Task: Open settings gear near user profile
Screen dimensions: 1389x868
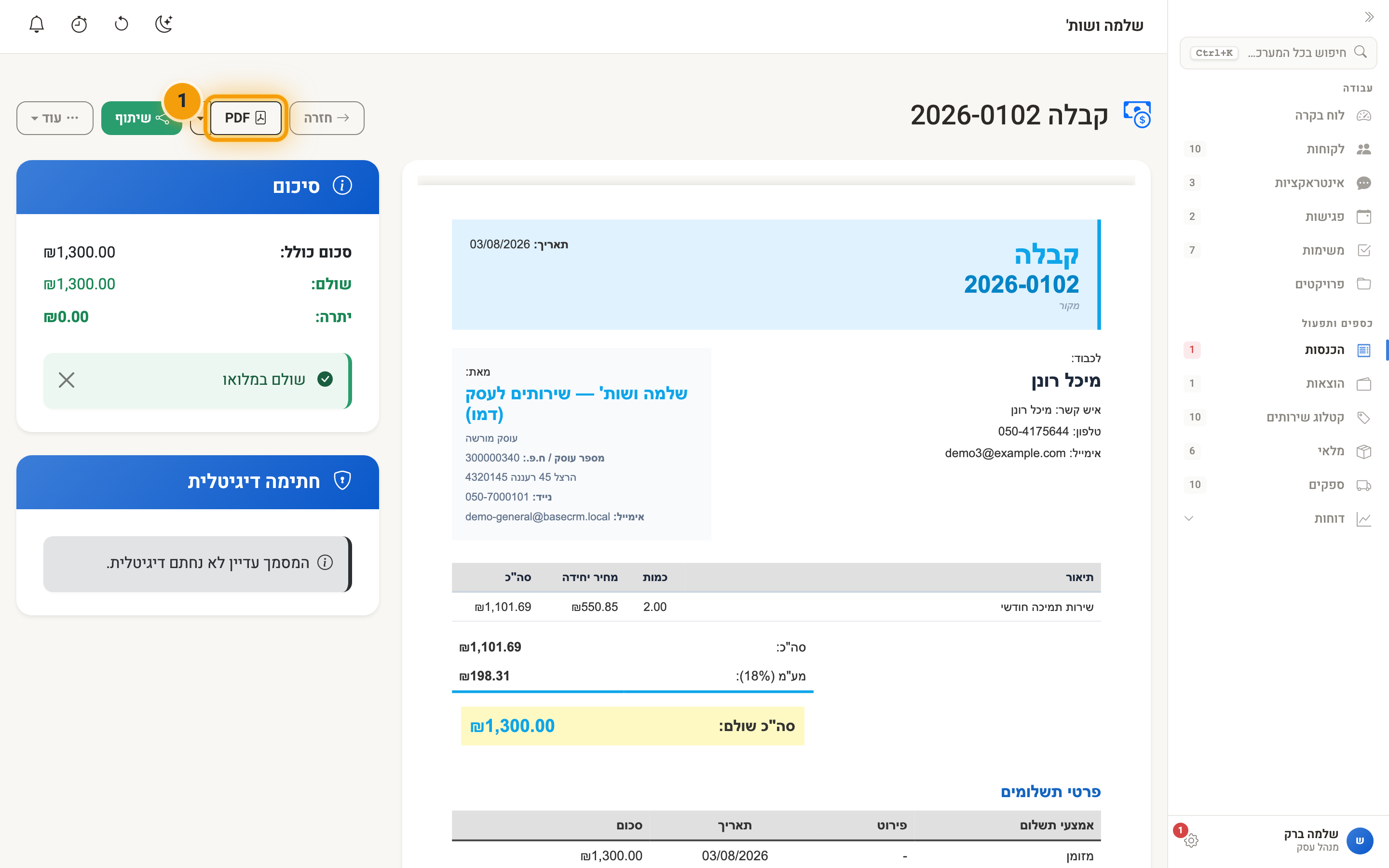Action: [1191, 841]
